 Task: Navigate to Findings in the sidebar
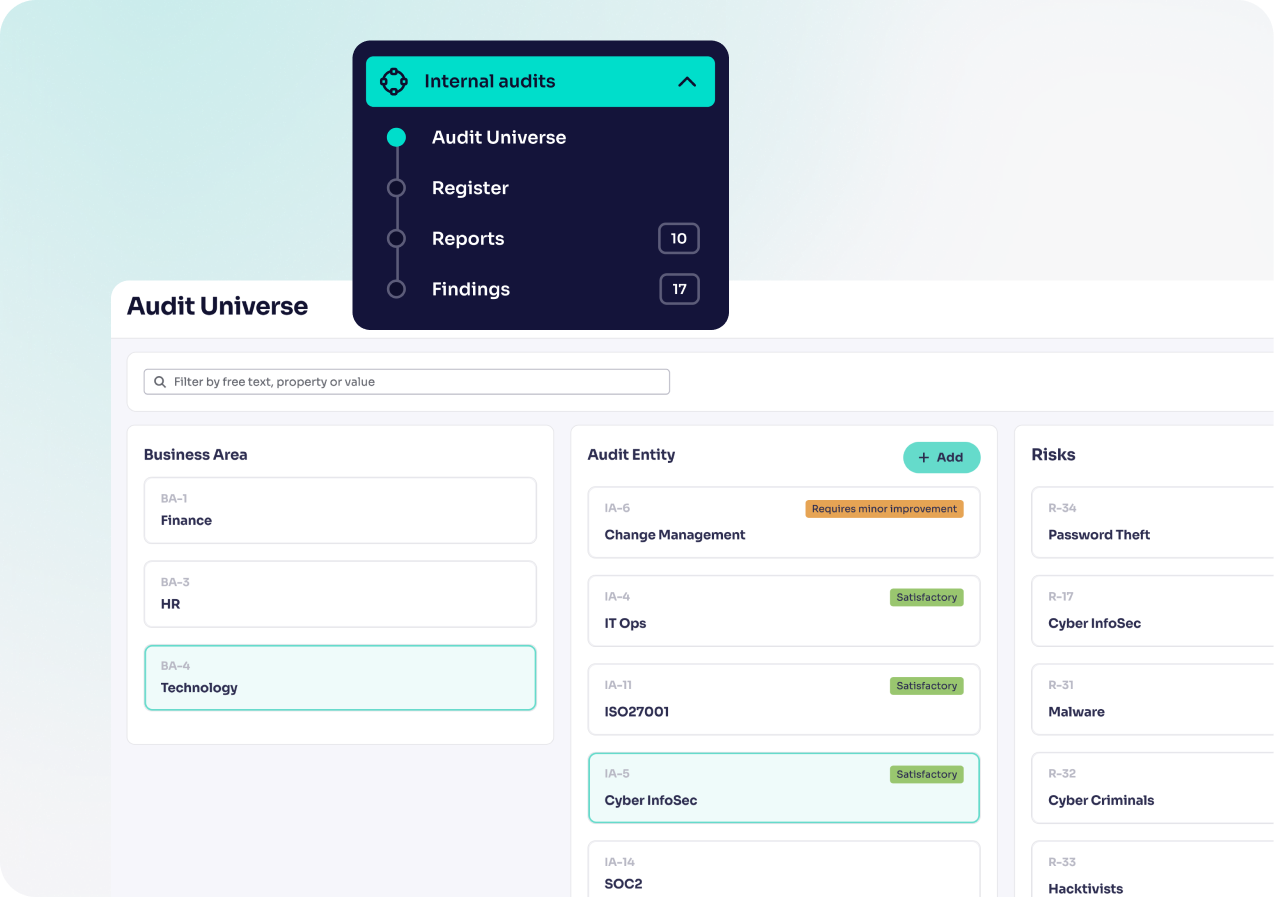[470, 289]
